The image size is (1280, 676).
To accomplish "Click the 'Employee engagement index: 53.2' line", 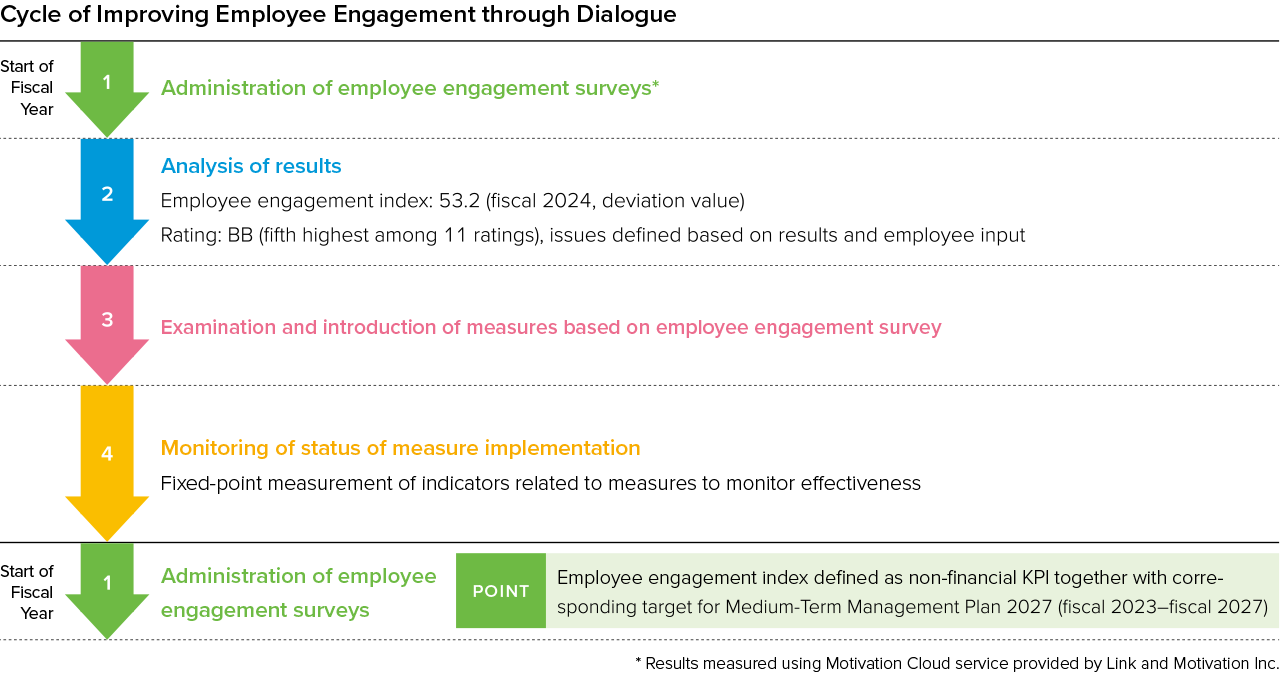I will (x=453, y=201).
